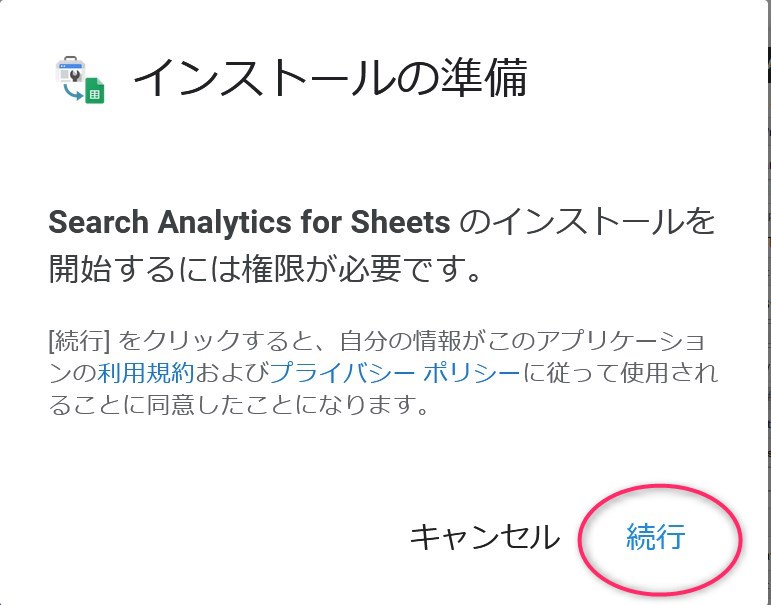Click the blue curved arrow in add-on icon
The width and height of the screenshot is (771, 605).
pyautogui.click(x=72, y=92)
